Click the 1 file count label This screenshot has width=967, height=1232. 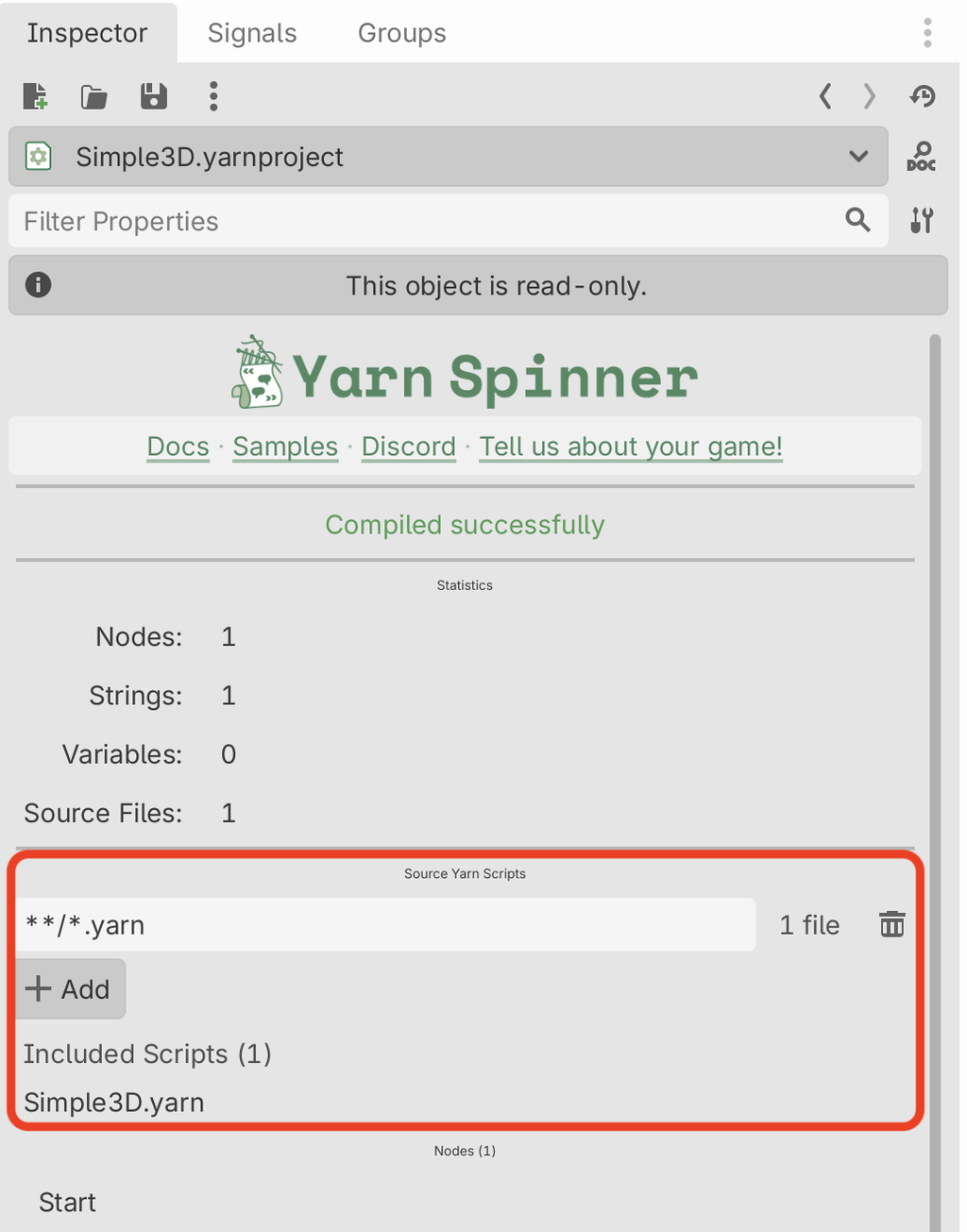[809, 925]
